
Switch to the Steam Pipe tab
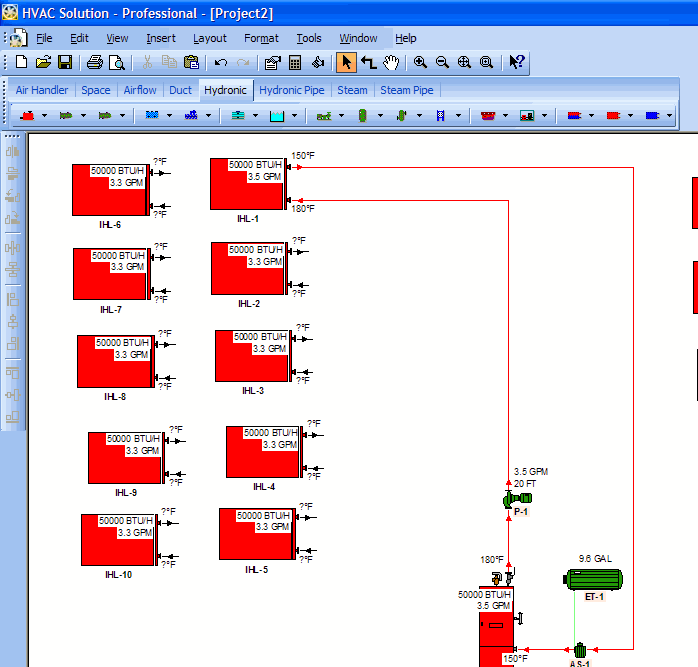coord(406,90)
